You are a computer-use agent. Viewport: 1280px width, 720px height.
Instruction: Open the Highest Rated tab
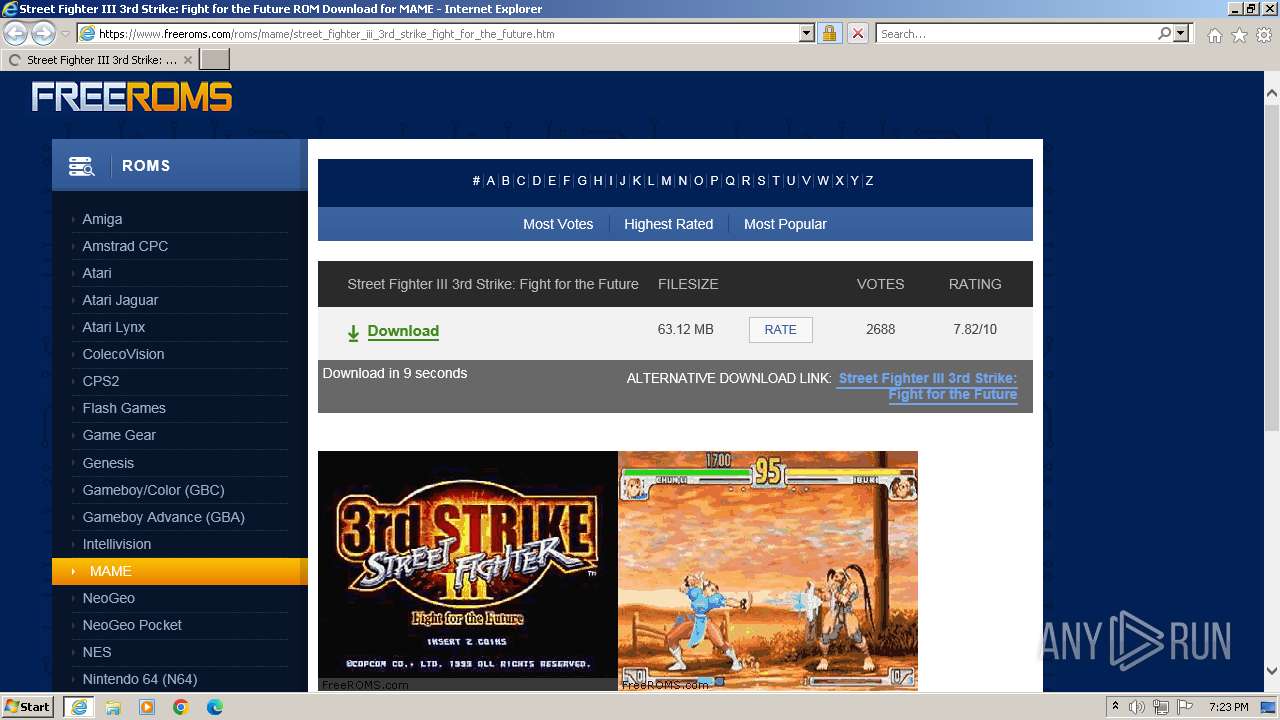pyautogui.click(x=669, y=224)
